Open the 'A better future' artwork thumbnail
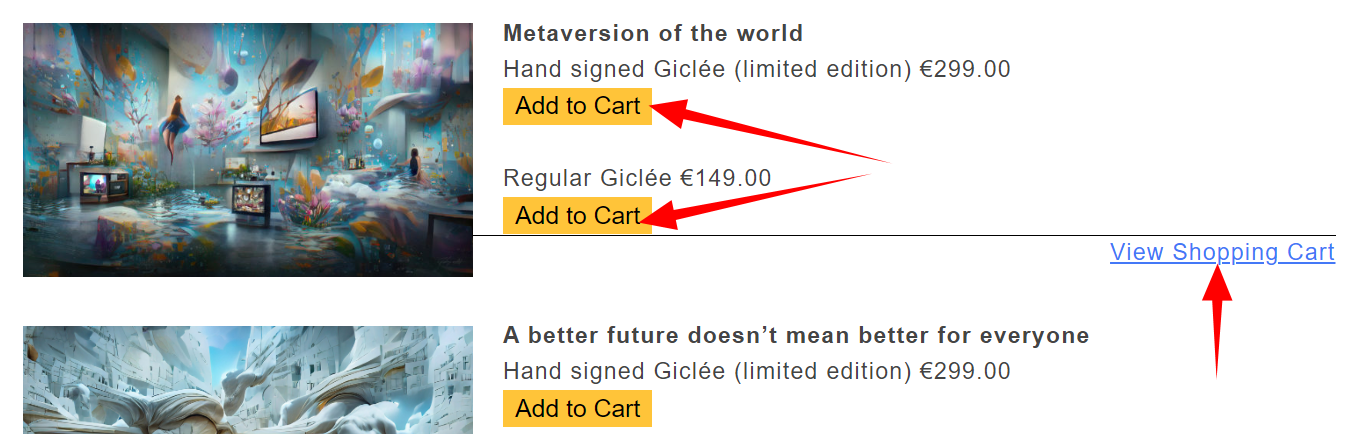Screen dimensions: 1364x434 [x=247, y=380]
